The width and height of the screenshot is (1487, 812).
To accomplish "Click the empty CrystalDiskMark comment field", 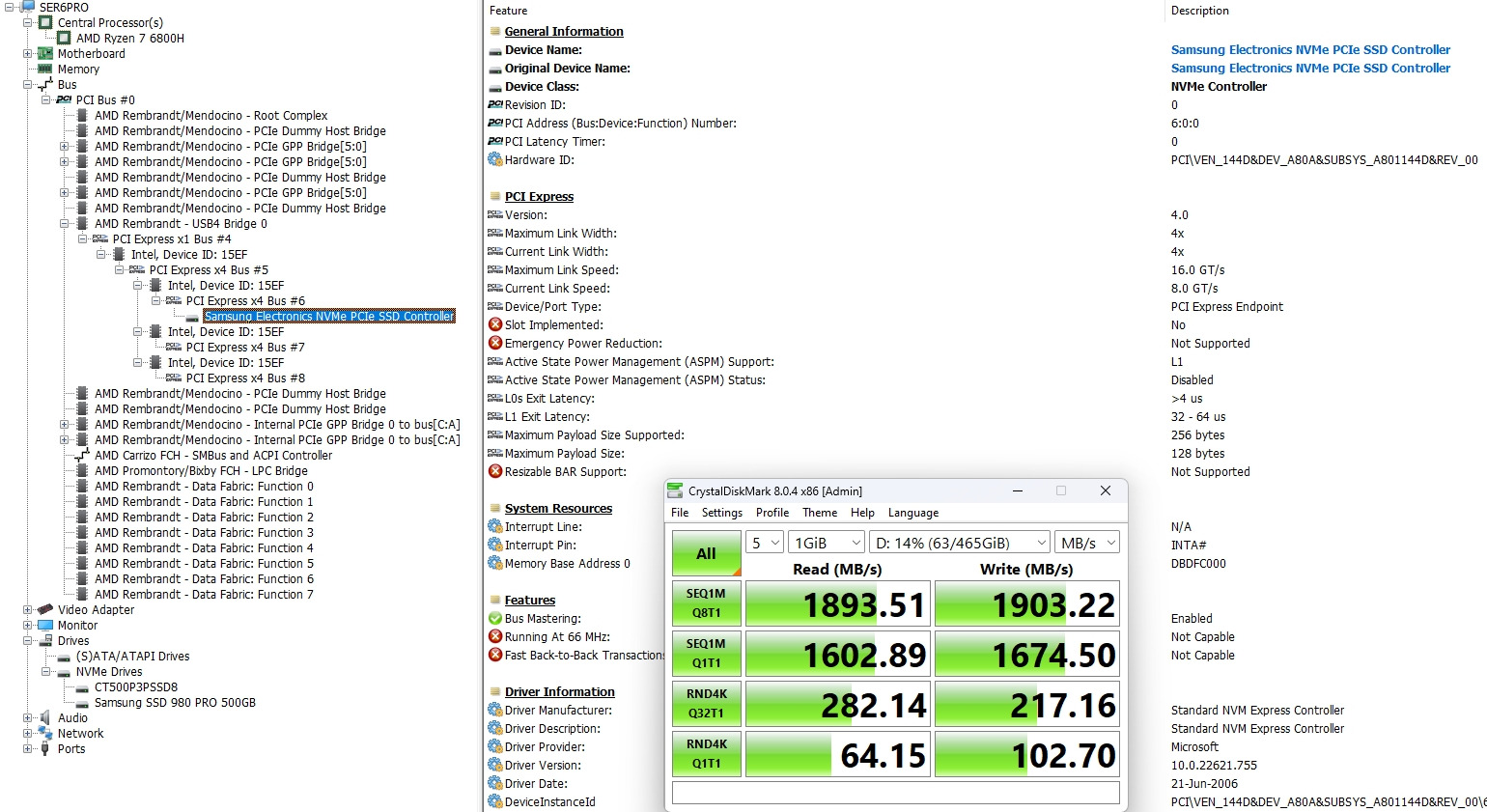I will (896, 793).
